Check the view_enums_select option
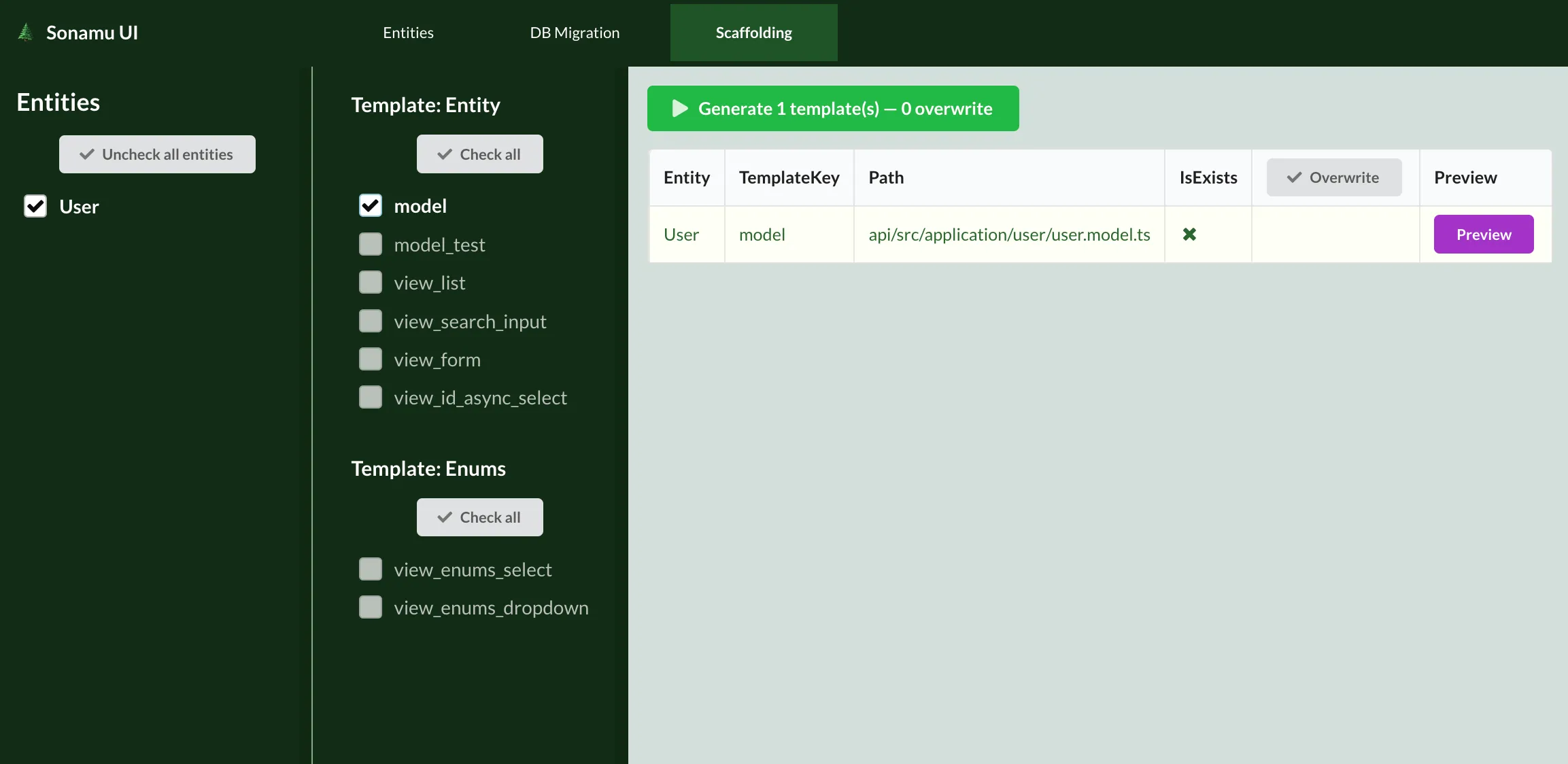 [x=371, y=570]
